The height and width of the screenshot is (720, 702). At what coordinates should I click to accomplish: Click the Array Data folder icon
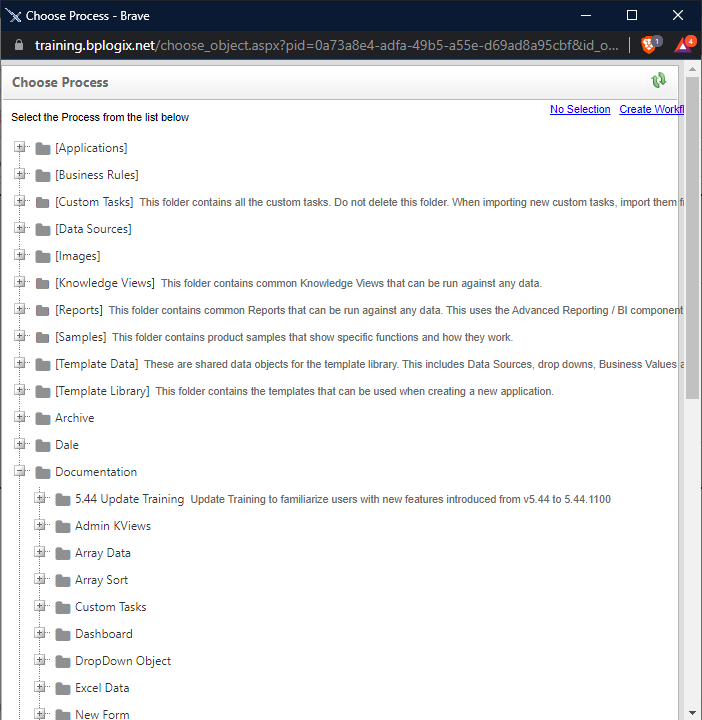coord(63,553)
